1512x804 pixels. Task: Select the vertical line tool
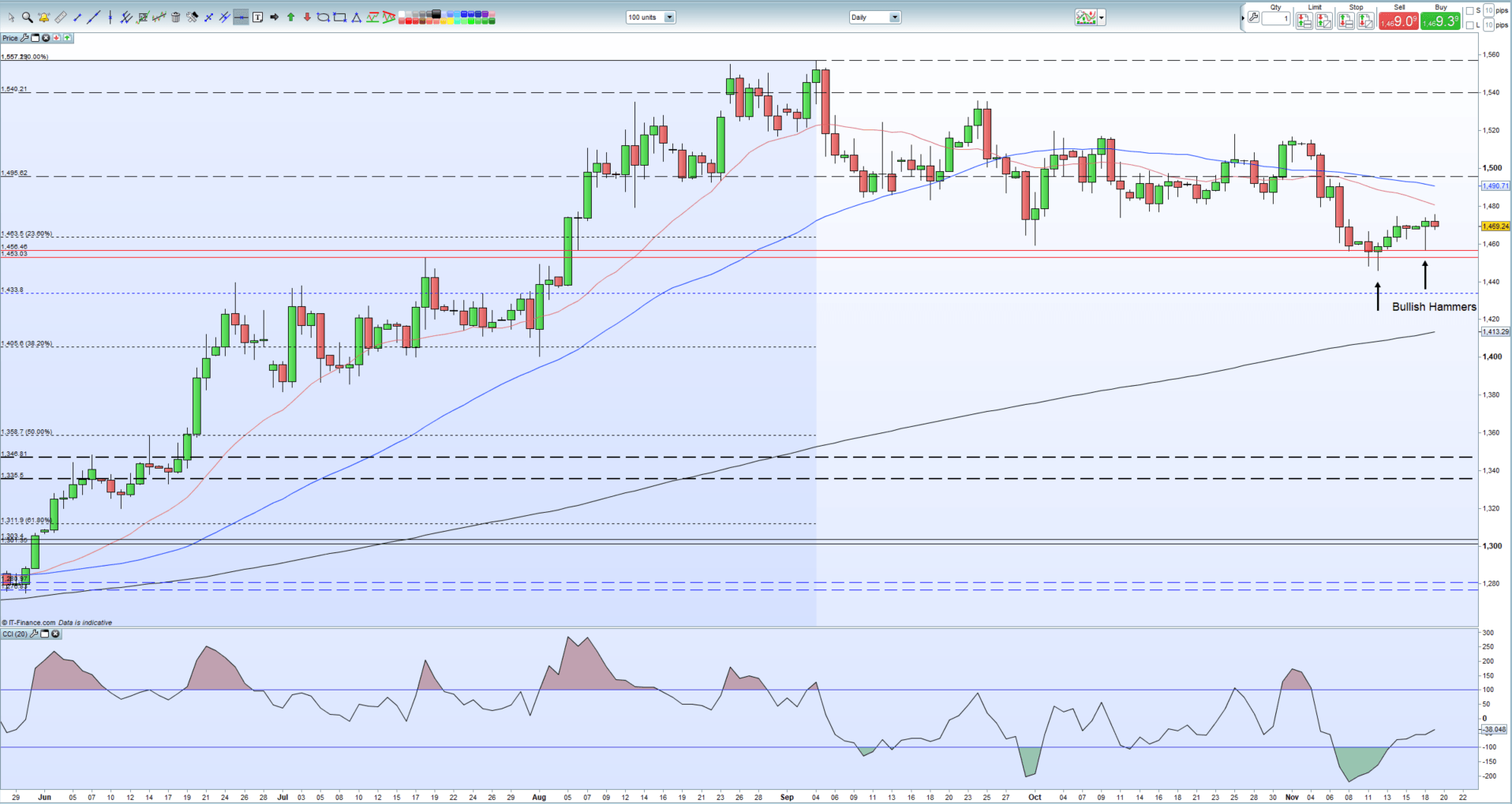[x=110, y=17]
